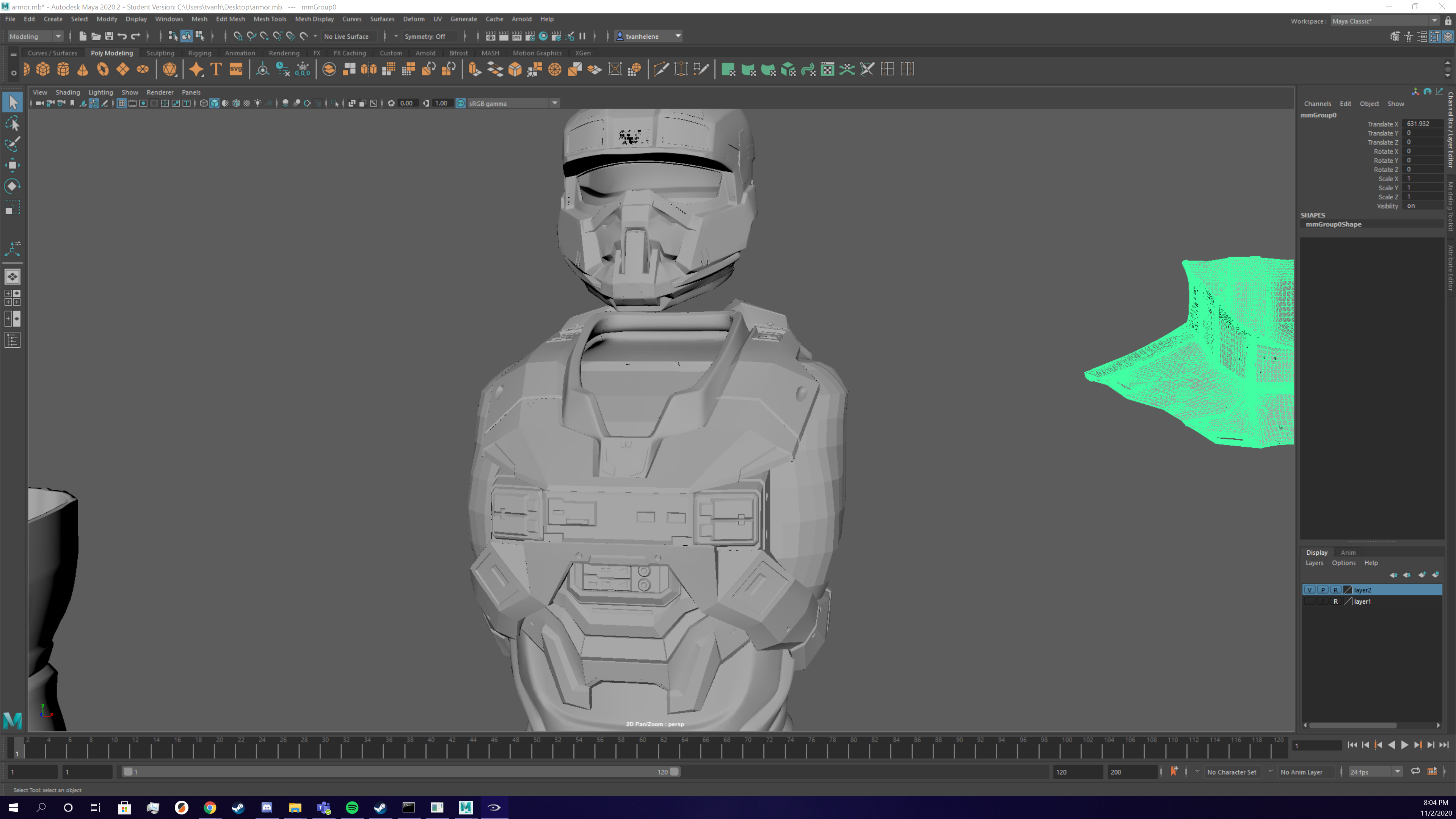This screenshot has height=819, width=1456.
Task: Click the Undo arrow icon
Action: coord(122,36)
